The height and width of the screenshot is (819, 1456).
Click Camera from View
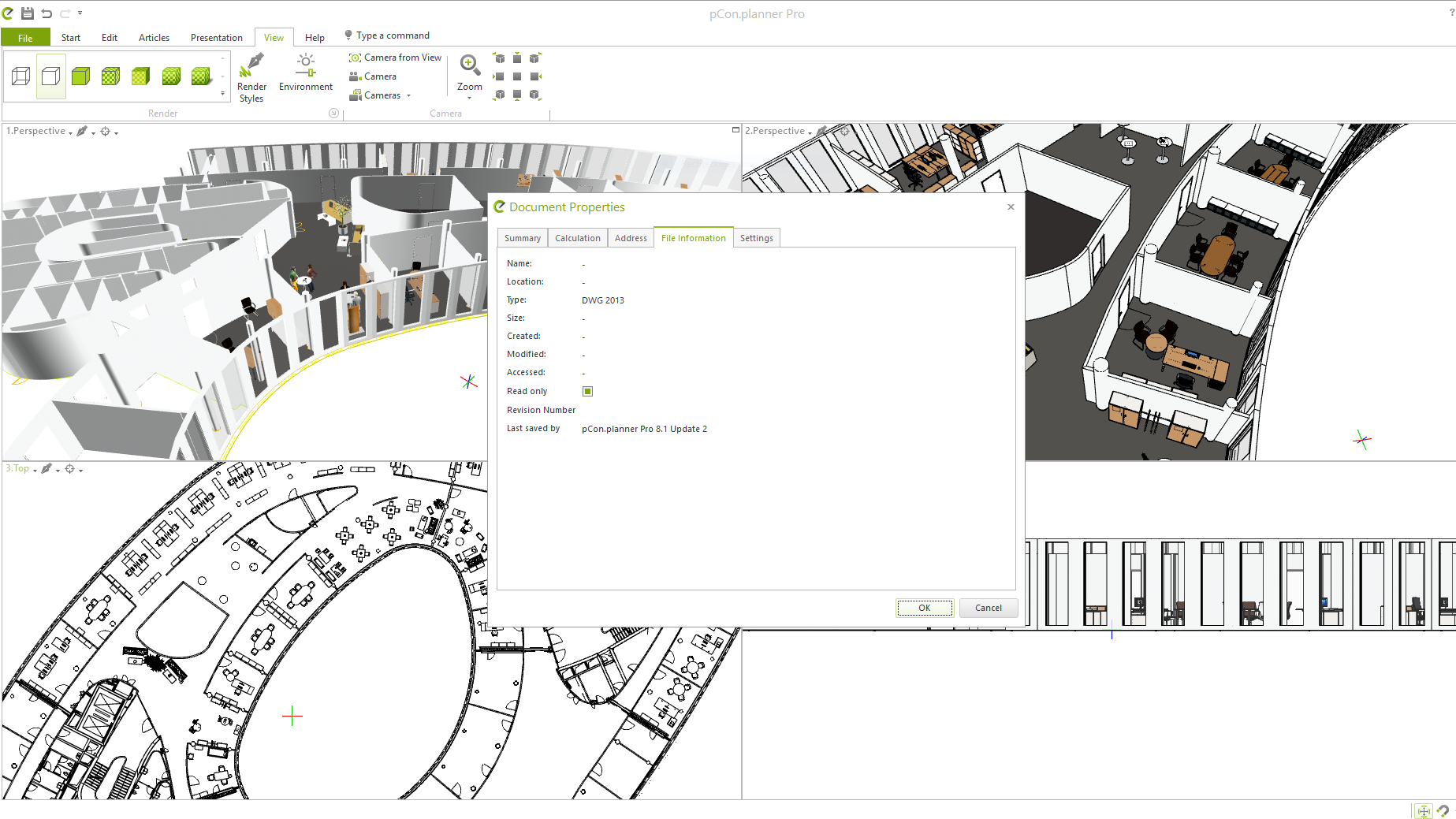[395, 58]
